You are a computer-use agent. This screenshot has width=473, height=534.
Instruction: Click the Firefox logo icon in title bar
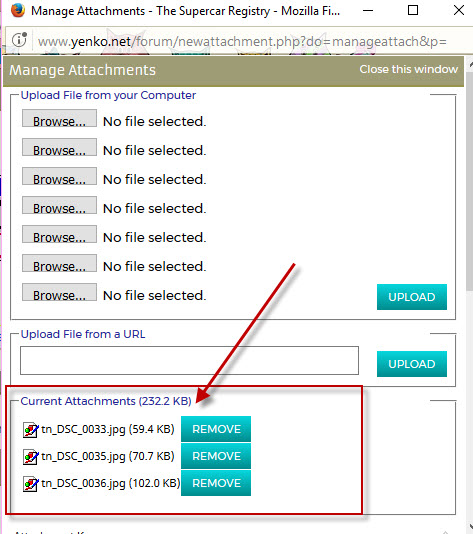tap(18, 10)
